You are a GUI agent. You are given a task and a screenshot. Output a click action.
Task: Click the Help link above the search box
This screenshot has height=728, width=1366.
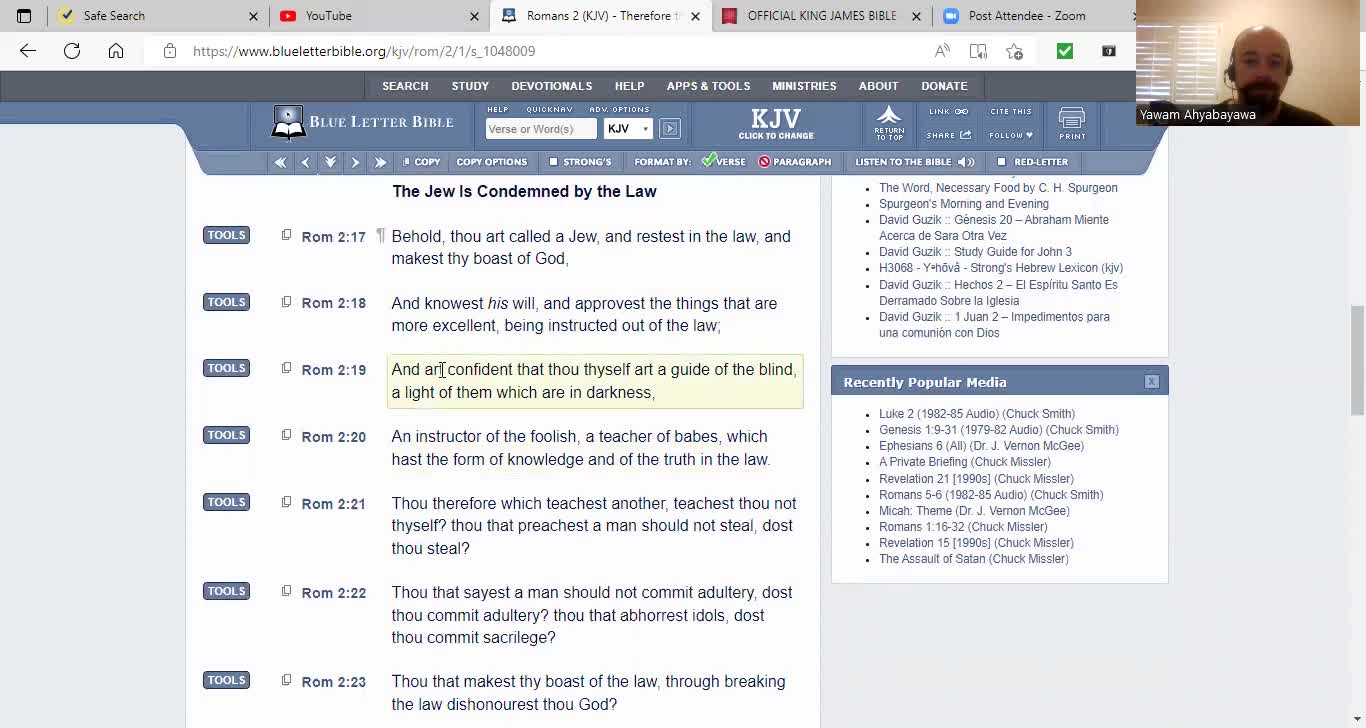[x=498, y=109]
